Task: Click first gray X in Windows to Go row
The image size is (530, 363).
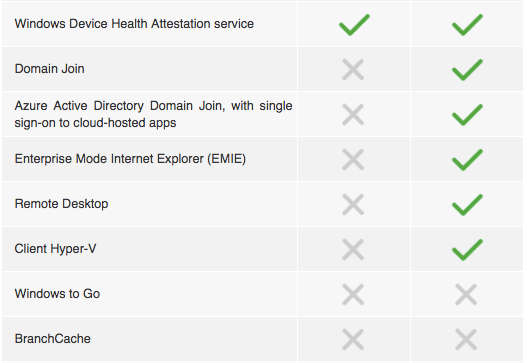Action: coord(353,294)
